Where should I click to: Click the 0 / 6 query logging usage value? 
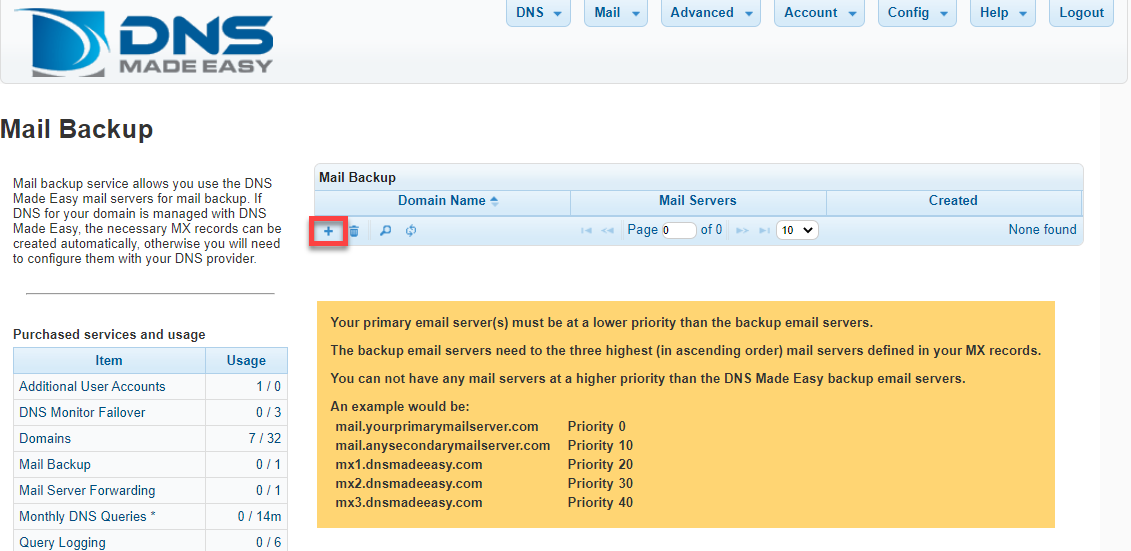click(268, 542)
